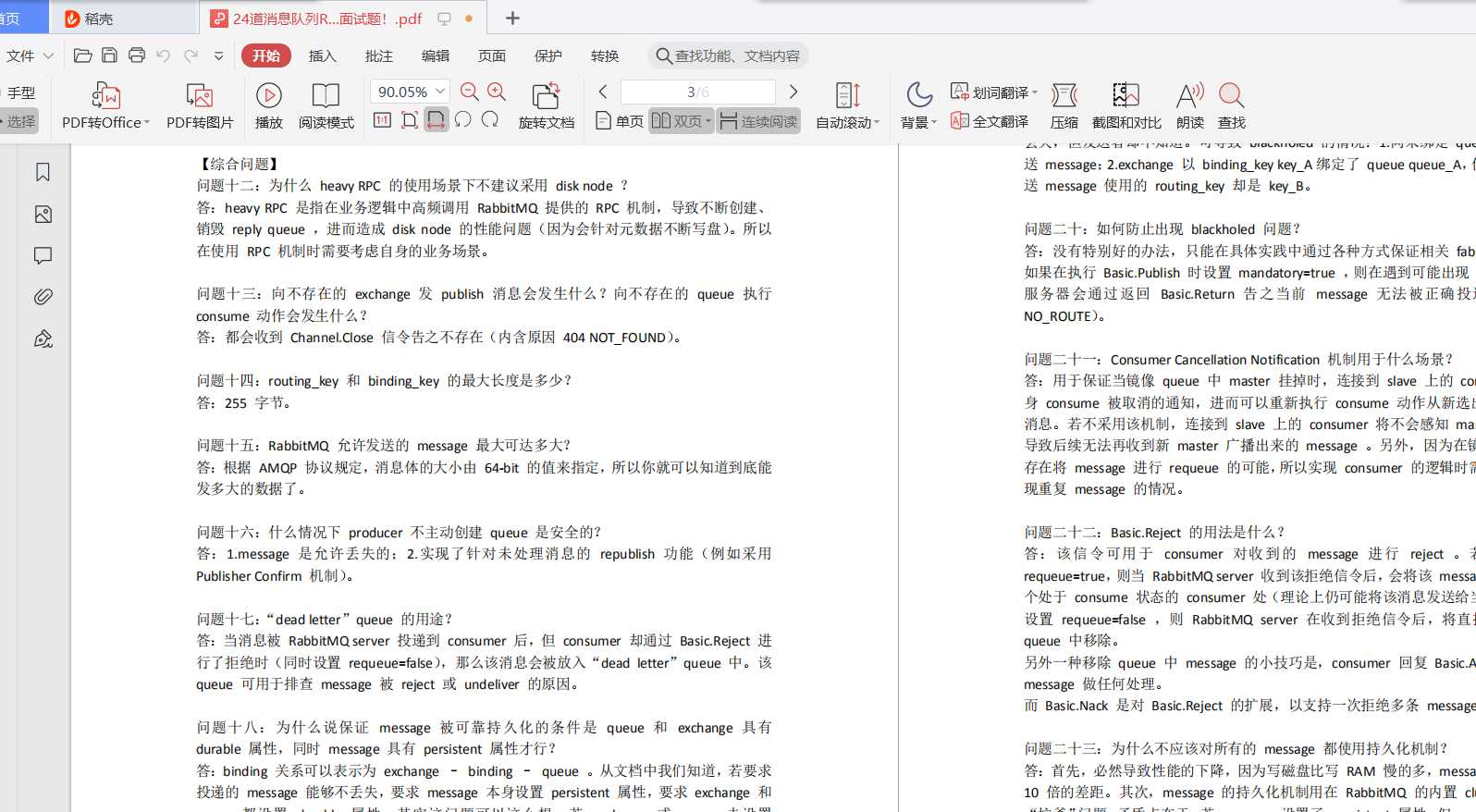Zoom out with the minus magnifier
The image size is (1476, 812).
(470, 92)
